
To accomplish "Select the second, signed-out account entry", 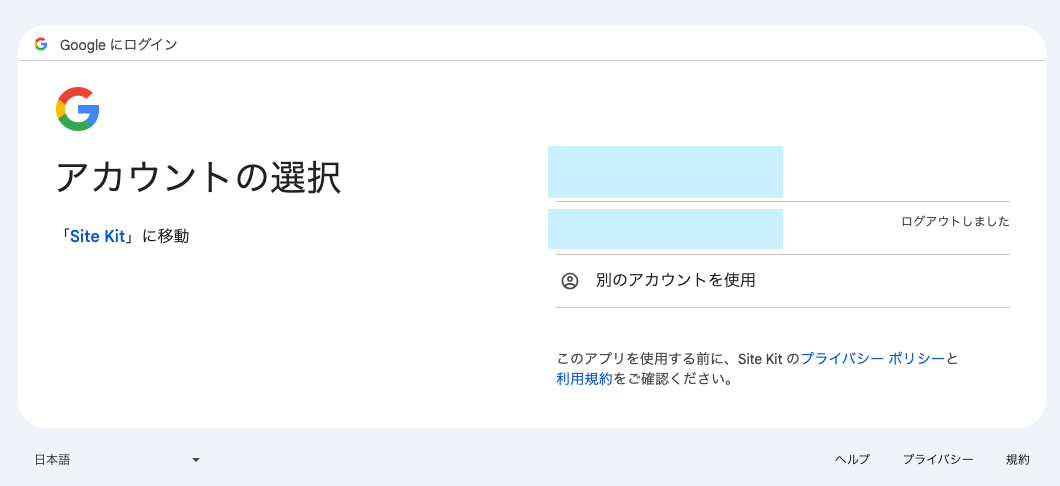I will [x=665, y=229].
